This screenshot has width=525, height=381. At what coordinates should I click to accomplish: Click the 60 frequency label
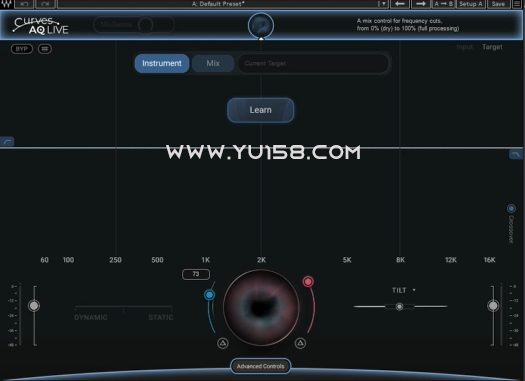click(x=45, y=260)
